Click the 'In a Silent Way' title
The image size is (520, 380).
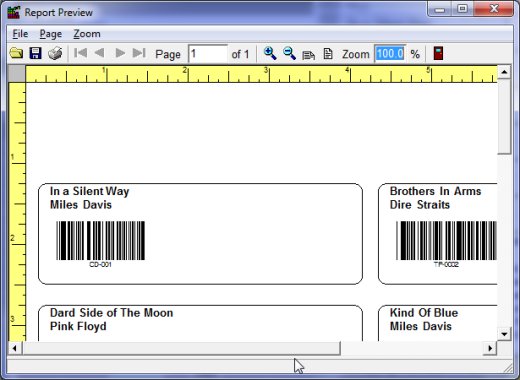tap(89, 191)
